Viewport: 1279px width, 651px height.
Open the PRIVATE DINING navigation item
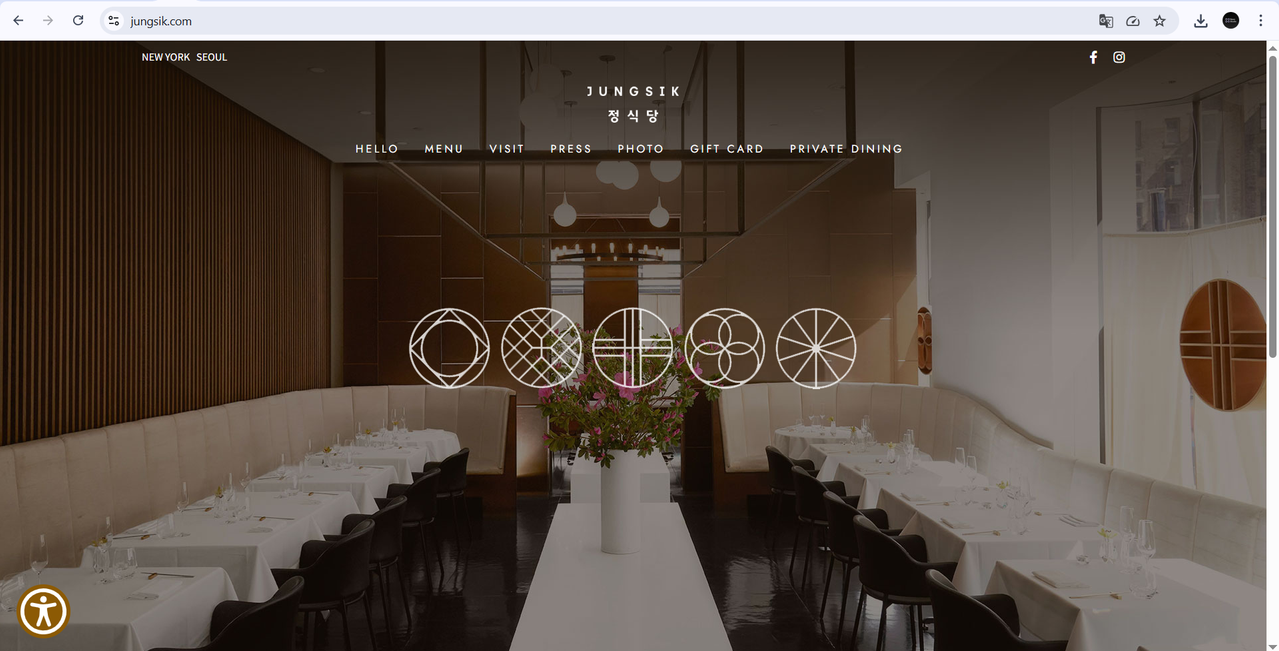[846, 149]
